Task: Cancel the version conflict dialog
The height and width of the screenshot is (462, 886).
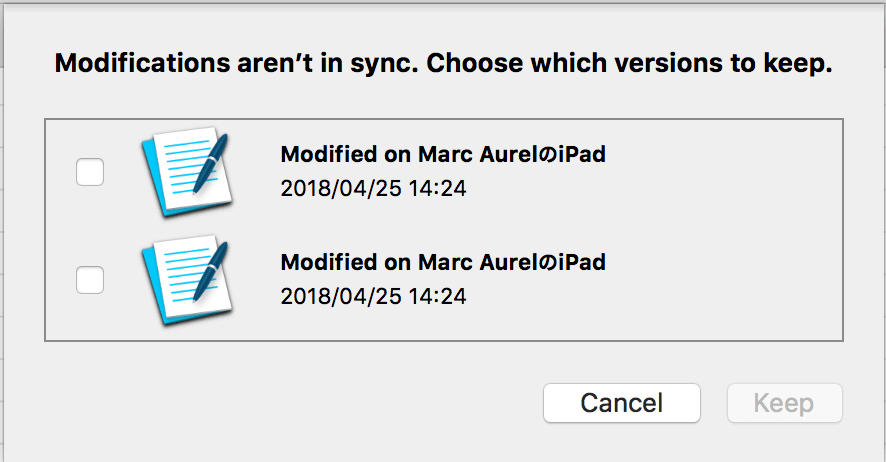Action: pos(622,403)
